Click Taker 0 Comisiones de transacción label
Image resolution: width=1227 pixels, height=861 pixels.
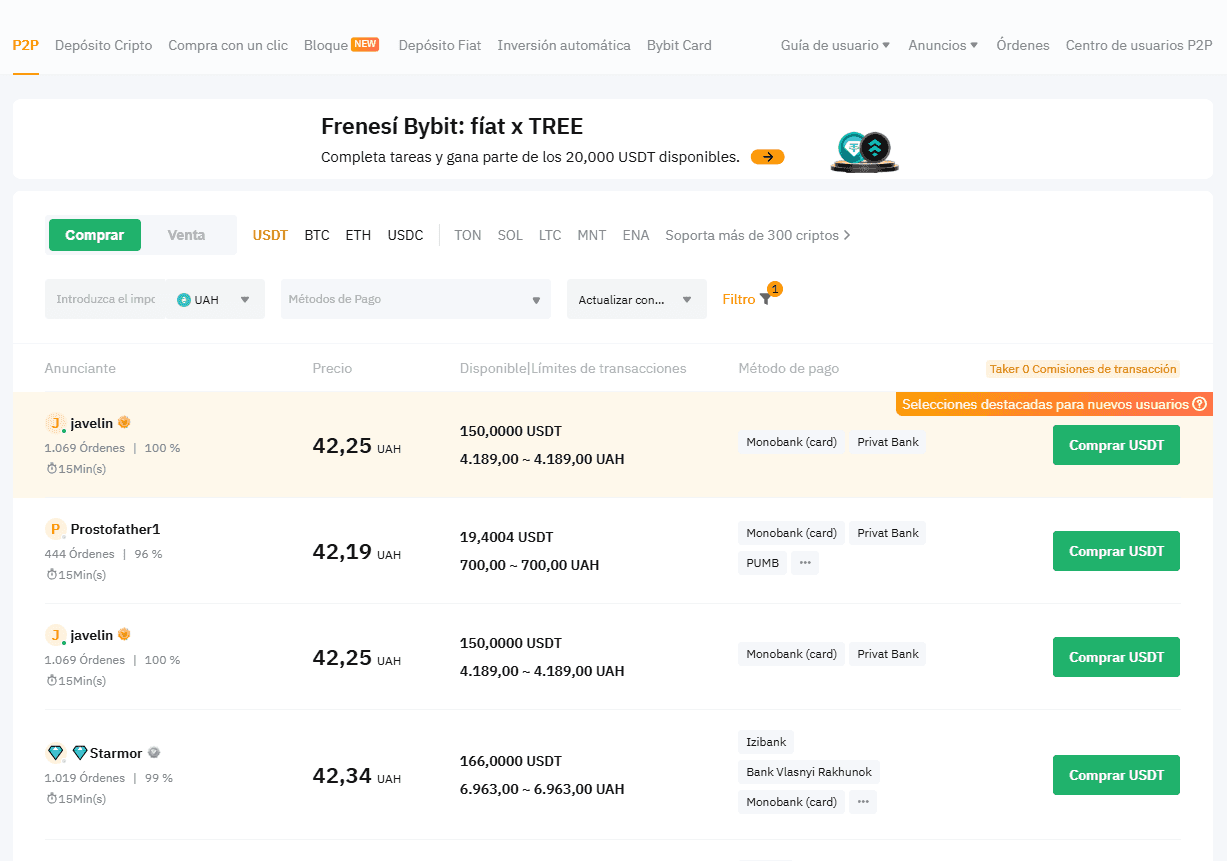(x=1083, y=369)
